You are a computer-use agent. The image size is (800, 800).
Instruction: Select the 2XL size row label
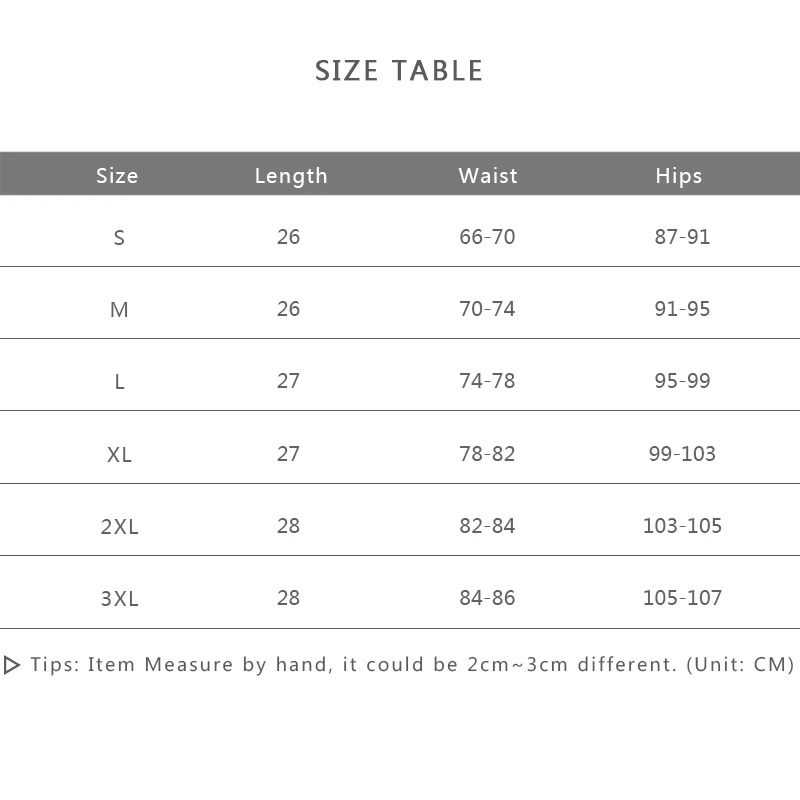point(120,527)
